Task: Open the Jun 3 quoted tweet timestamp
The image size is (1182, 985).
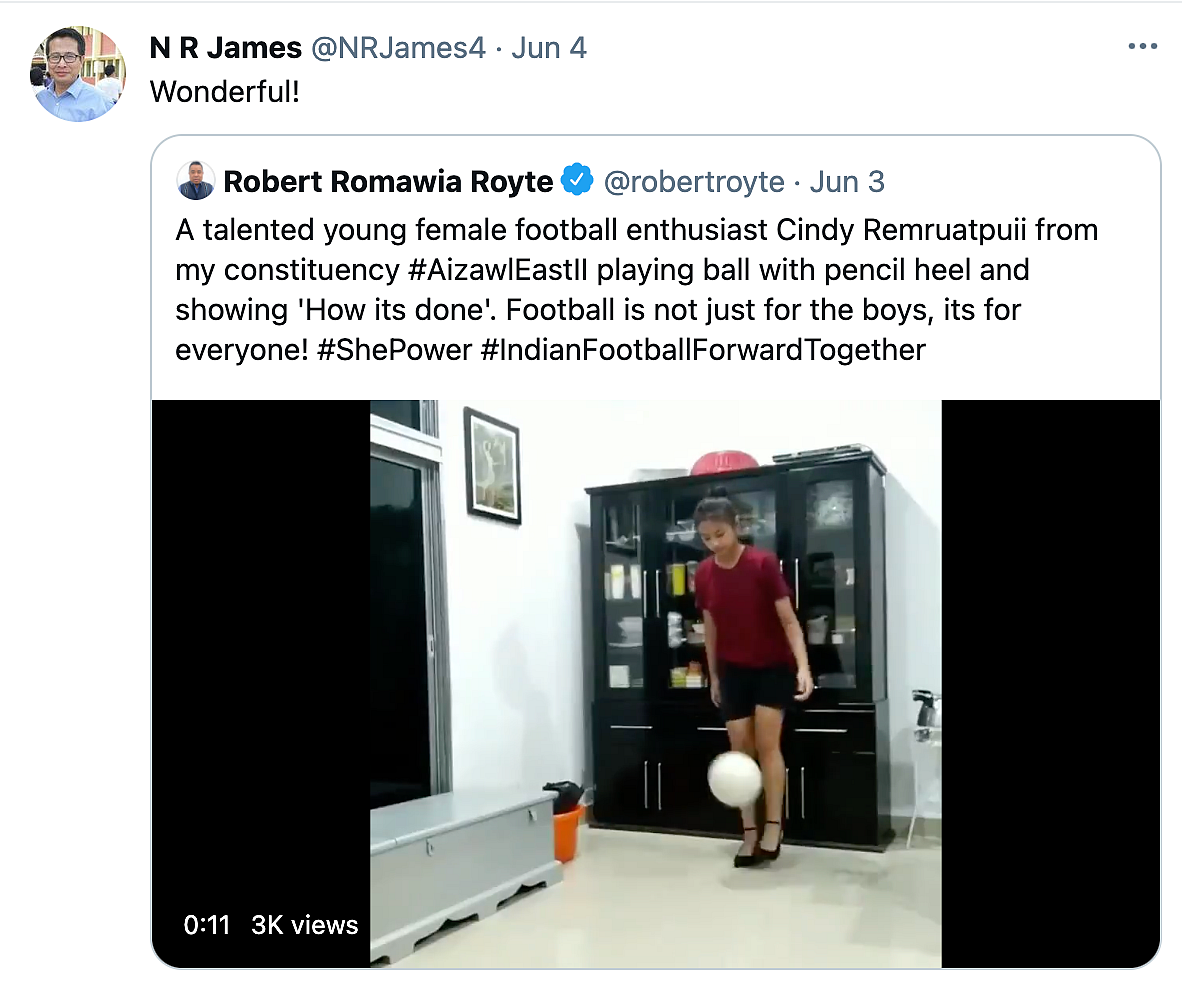Action: 847,182
